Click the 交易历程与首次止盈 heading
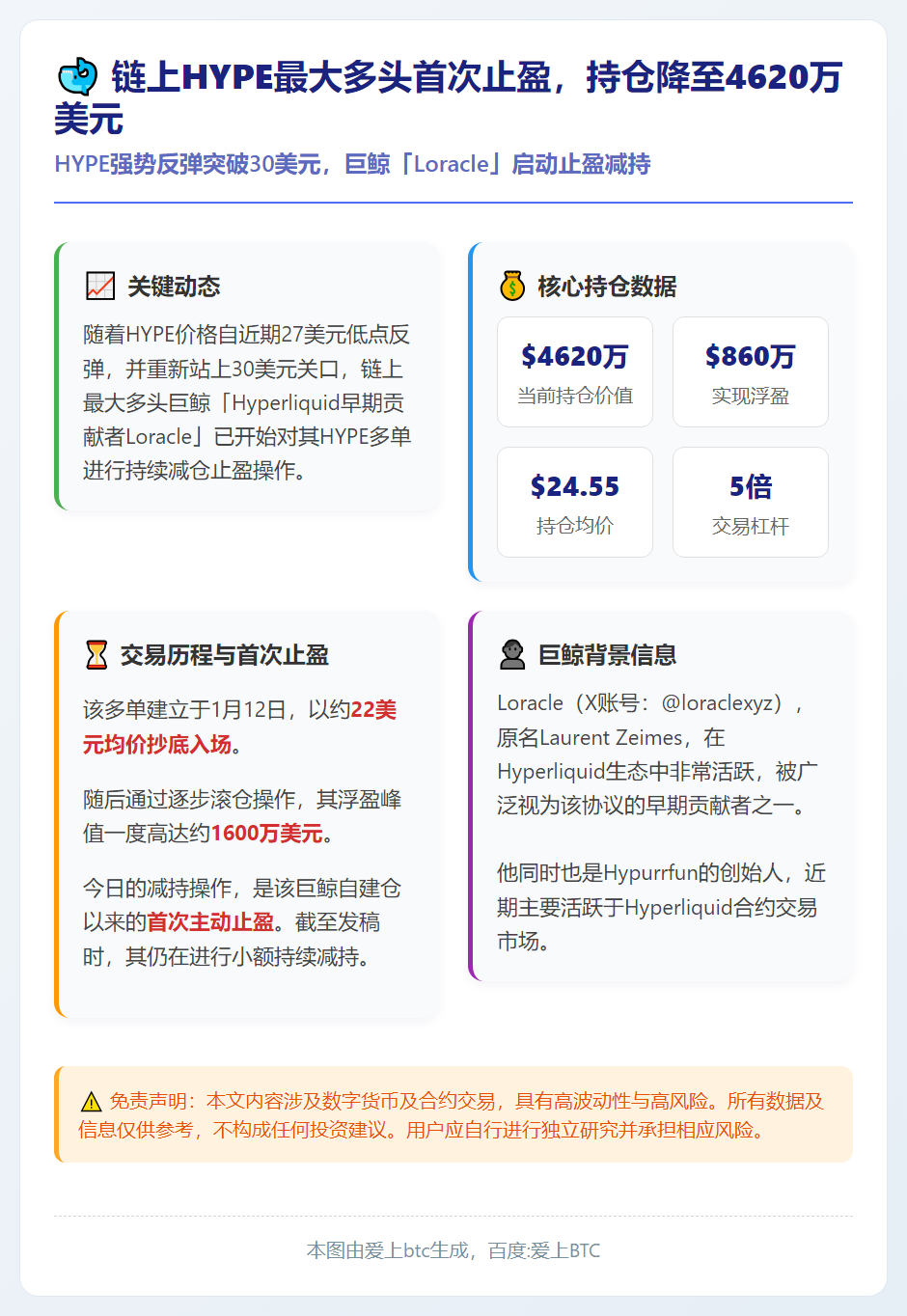907x1316 pixels. pos(225,655)
